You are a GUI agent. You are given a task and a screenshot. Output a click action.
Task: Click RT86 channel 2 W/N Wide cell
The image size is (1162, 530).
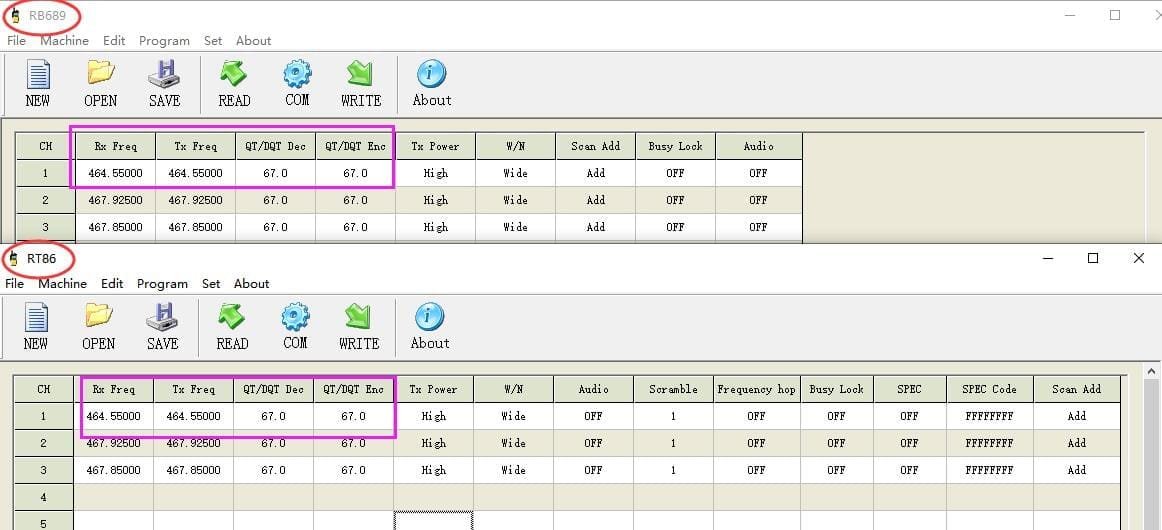(x=514, y=443)
